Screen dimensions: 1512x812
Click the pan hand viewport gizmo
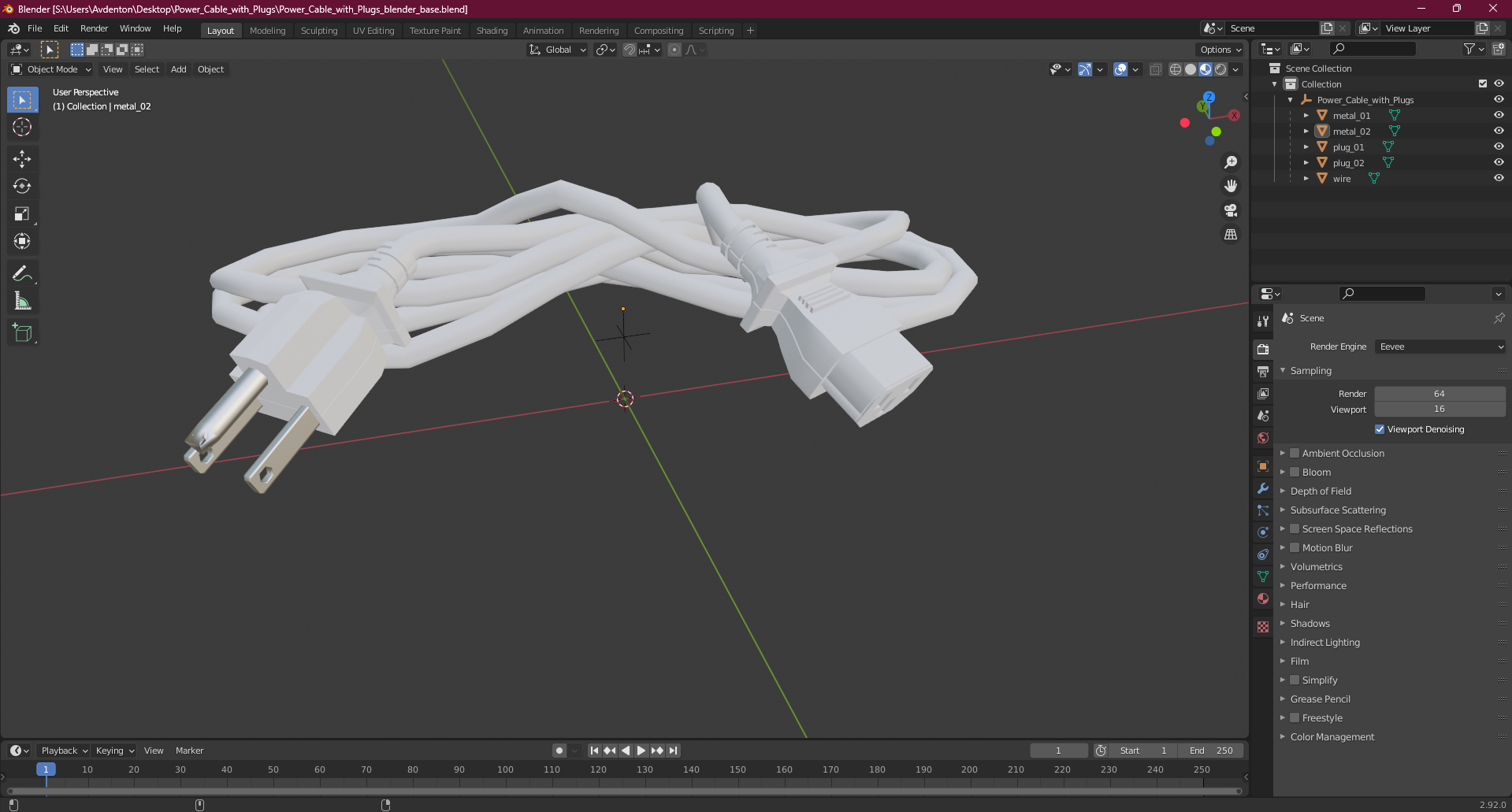1231,187
